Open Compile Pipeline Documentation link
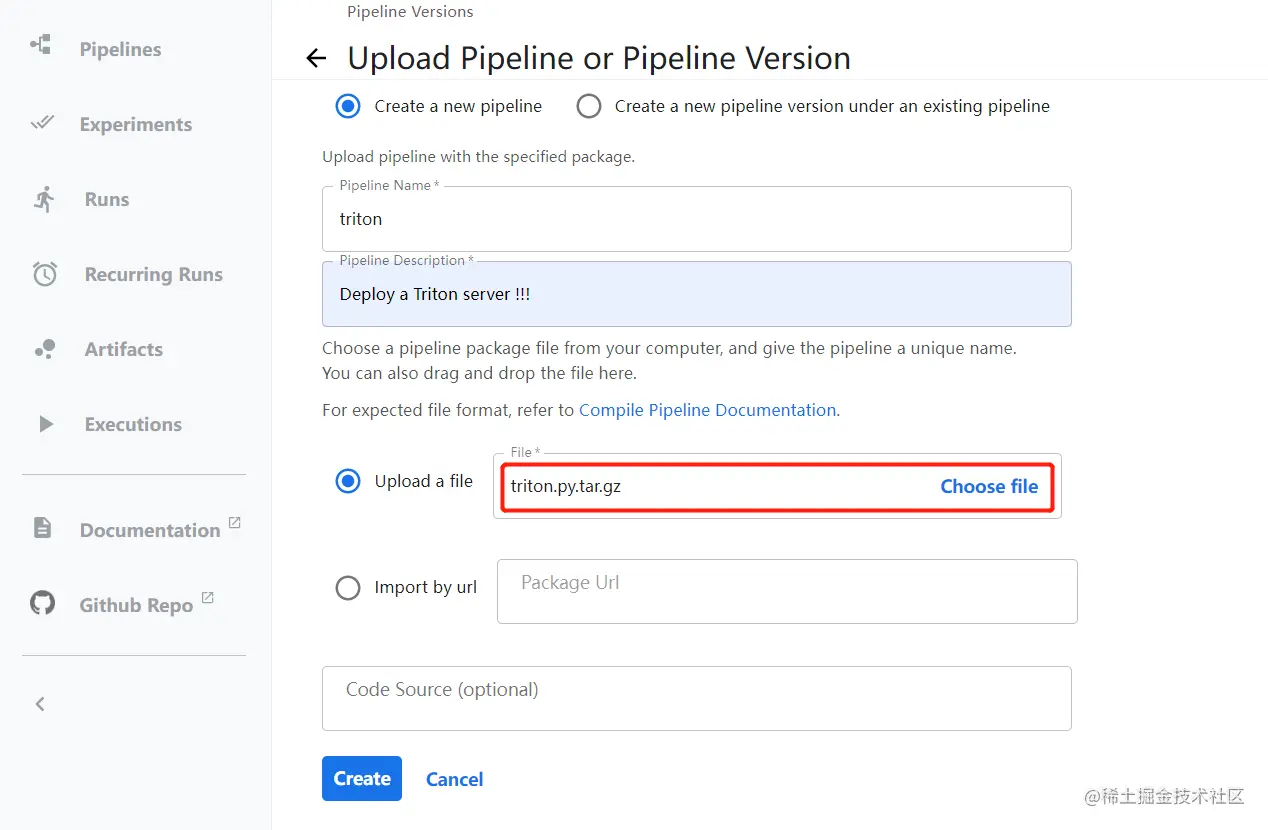 coord(707,410)
